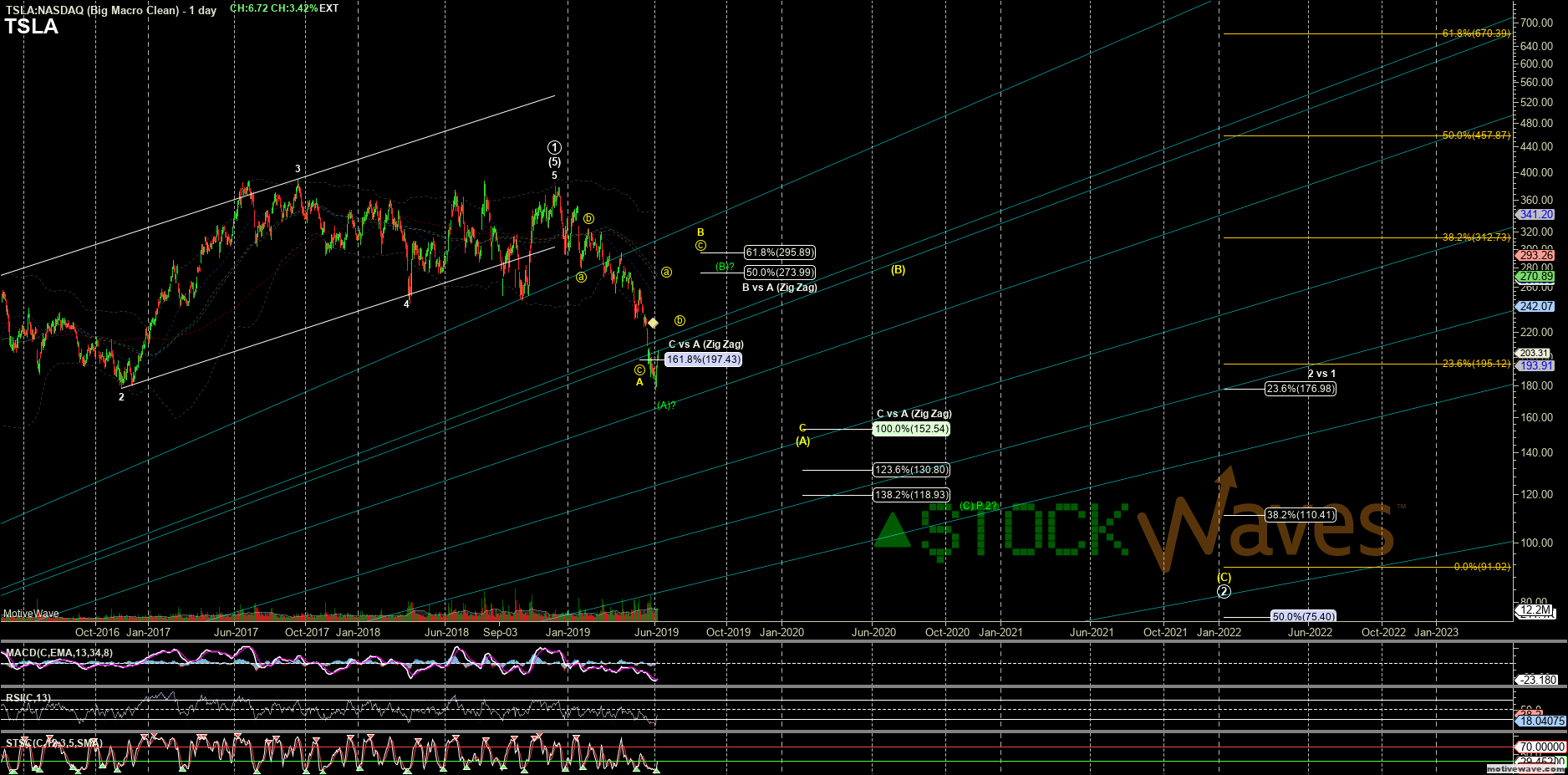Select the 18.04075 RSI value tag

coord(1541,721)
